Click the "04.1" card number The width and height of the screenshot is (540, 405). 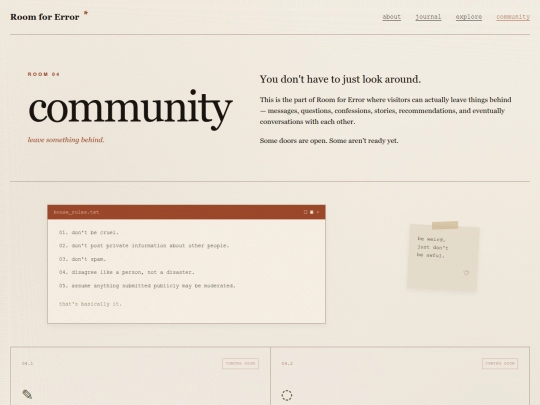pos(28,363)
